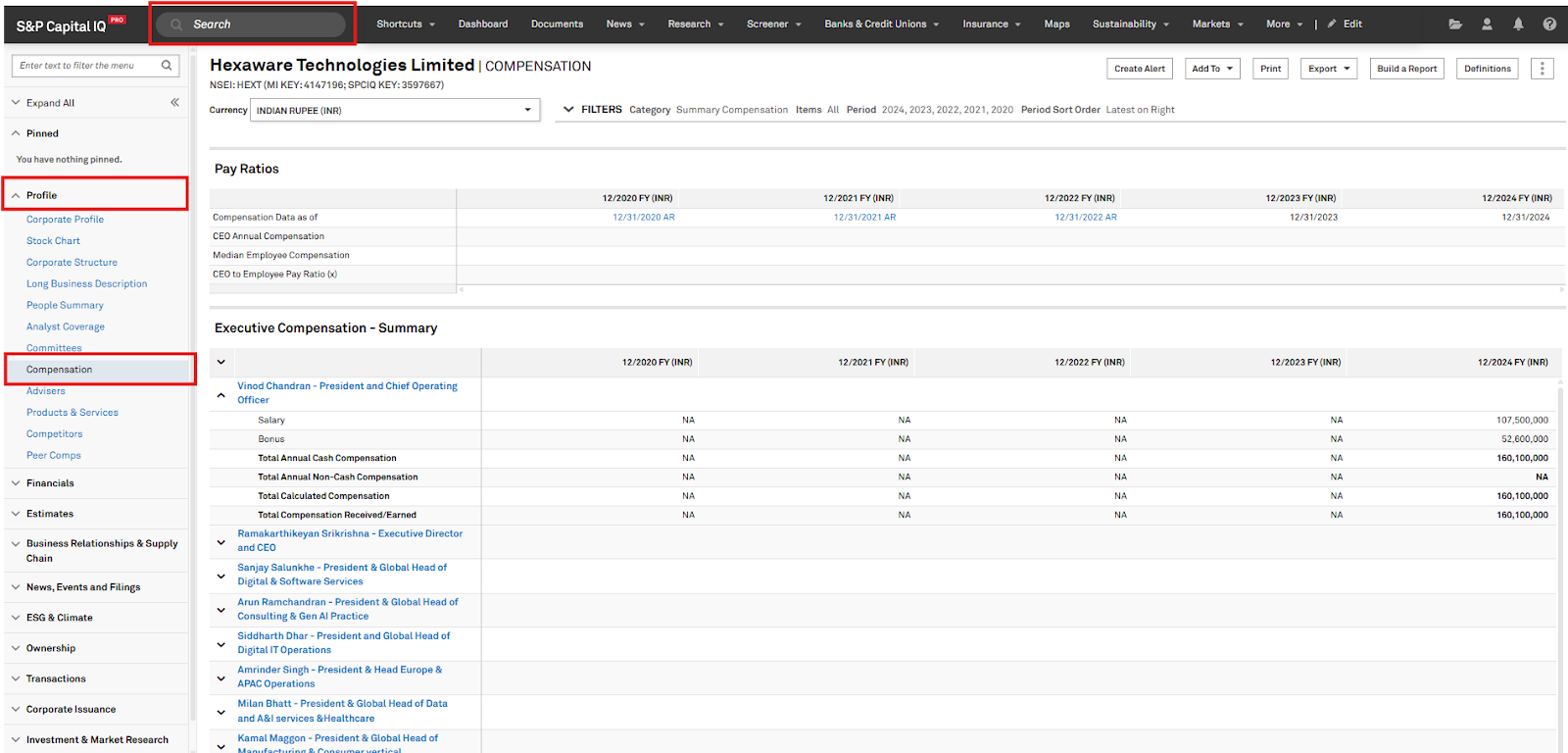Open the notifications bell icon
The image size is (1568, 753).
pos(1518,25)
